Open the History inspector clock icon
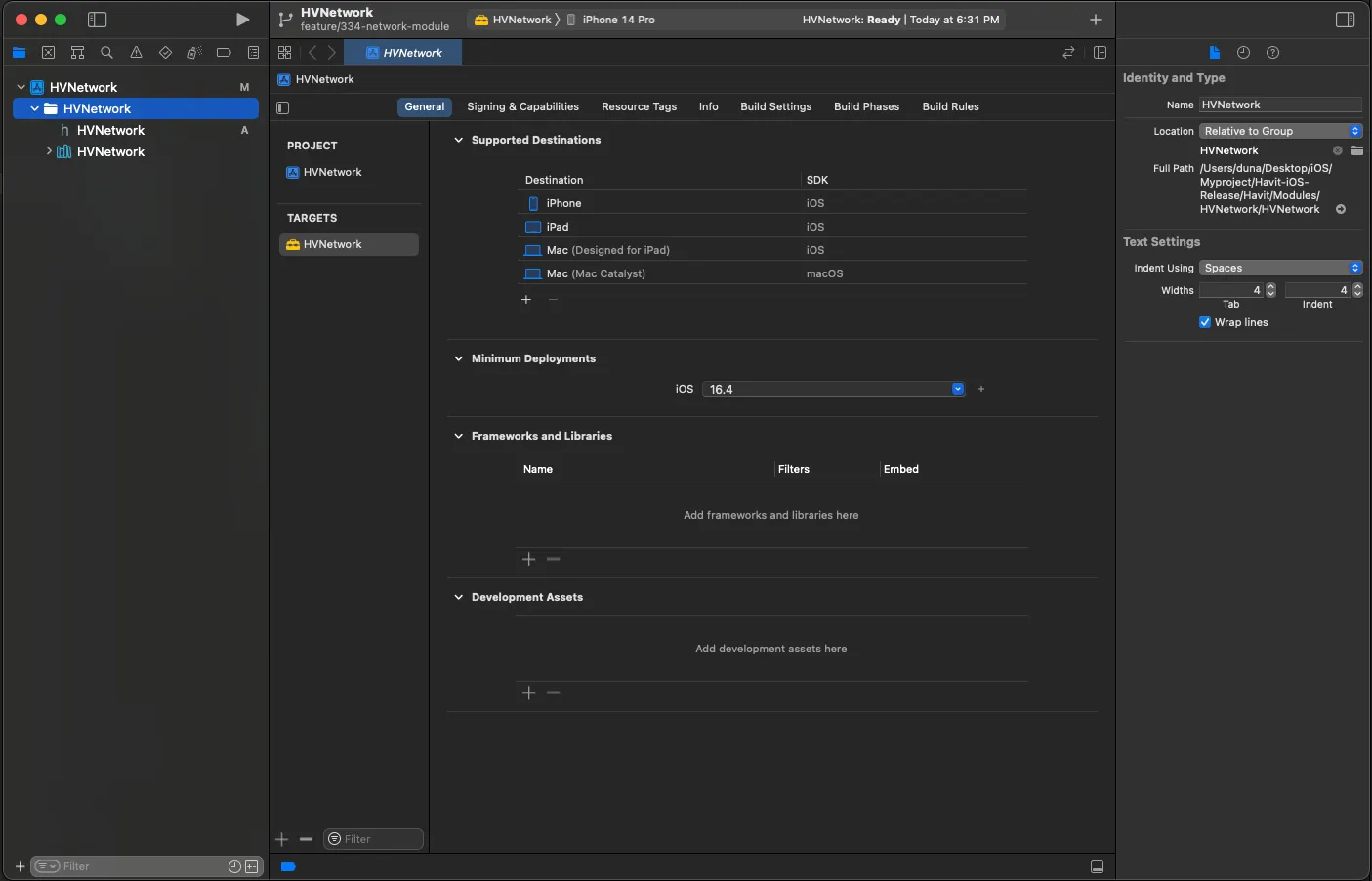Viewport: 1372px width, 881px height. pyautogui.click(x=1243, y=53)
